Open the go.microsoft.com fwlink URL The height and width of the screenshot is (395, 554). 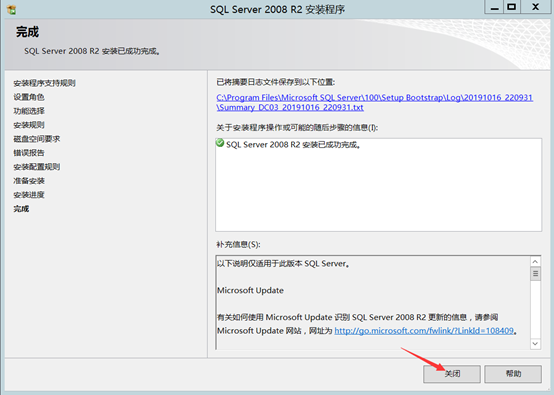coord(424,331)
